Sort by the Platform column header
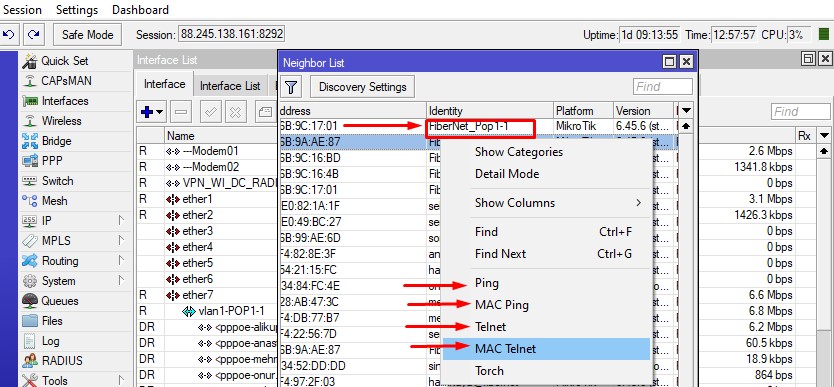The height and width of the screenshot is (387, 834). 583,111
